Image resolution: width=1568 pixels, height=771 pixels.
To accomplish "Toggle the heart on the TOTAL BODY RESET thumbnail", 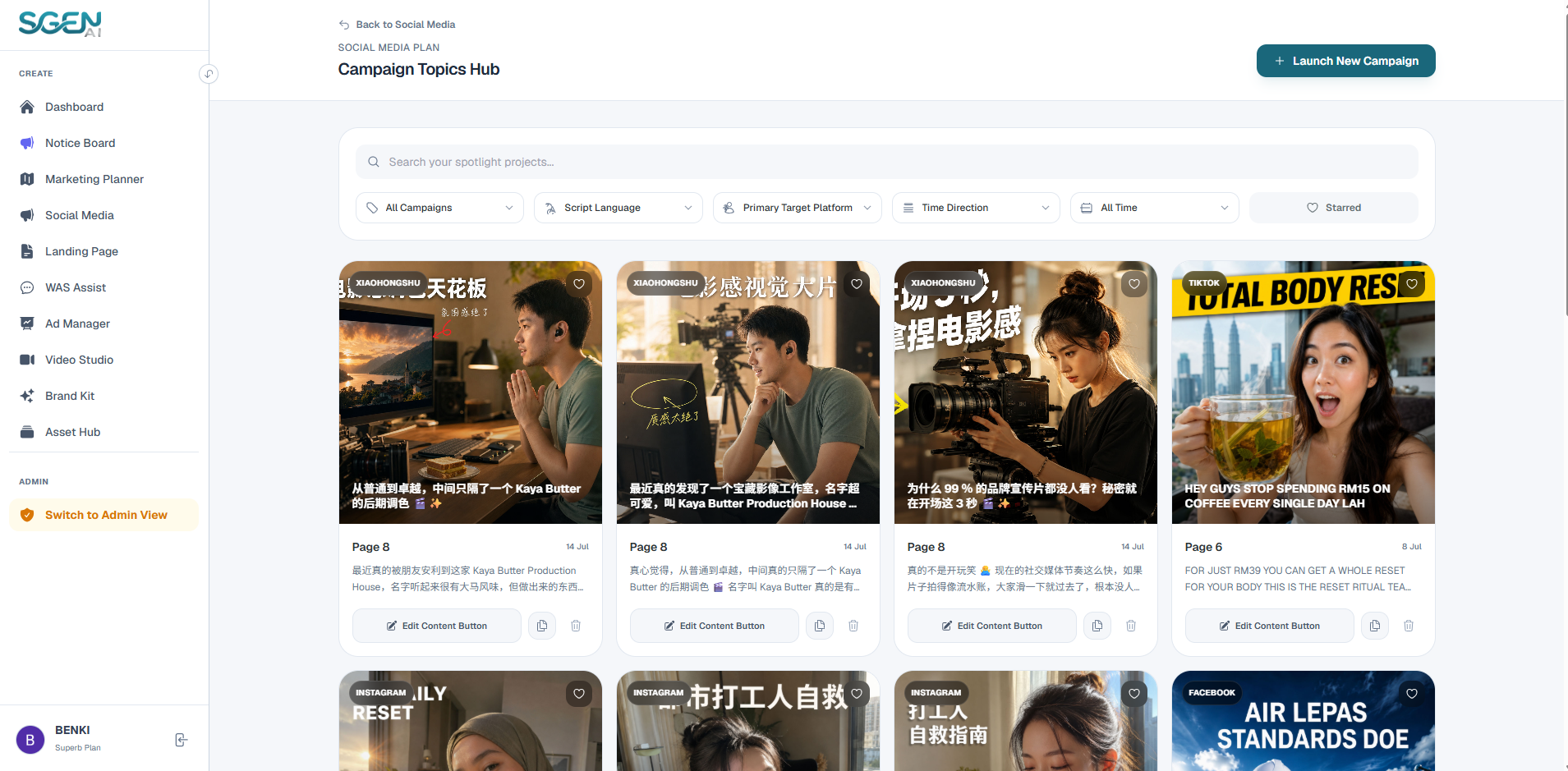I will [1412, 284].
